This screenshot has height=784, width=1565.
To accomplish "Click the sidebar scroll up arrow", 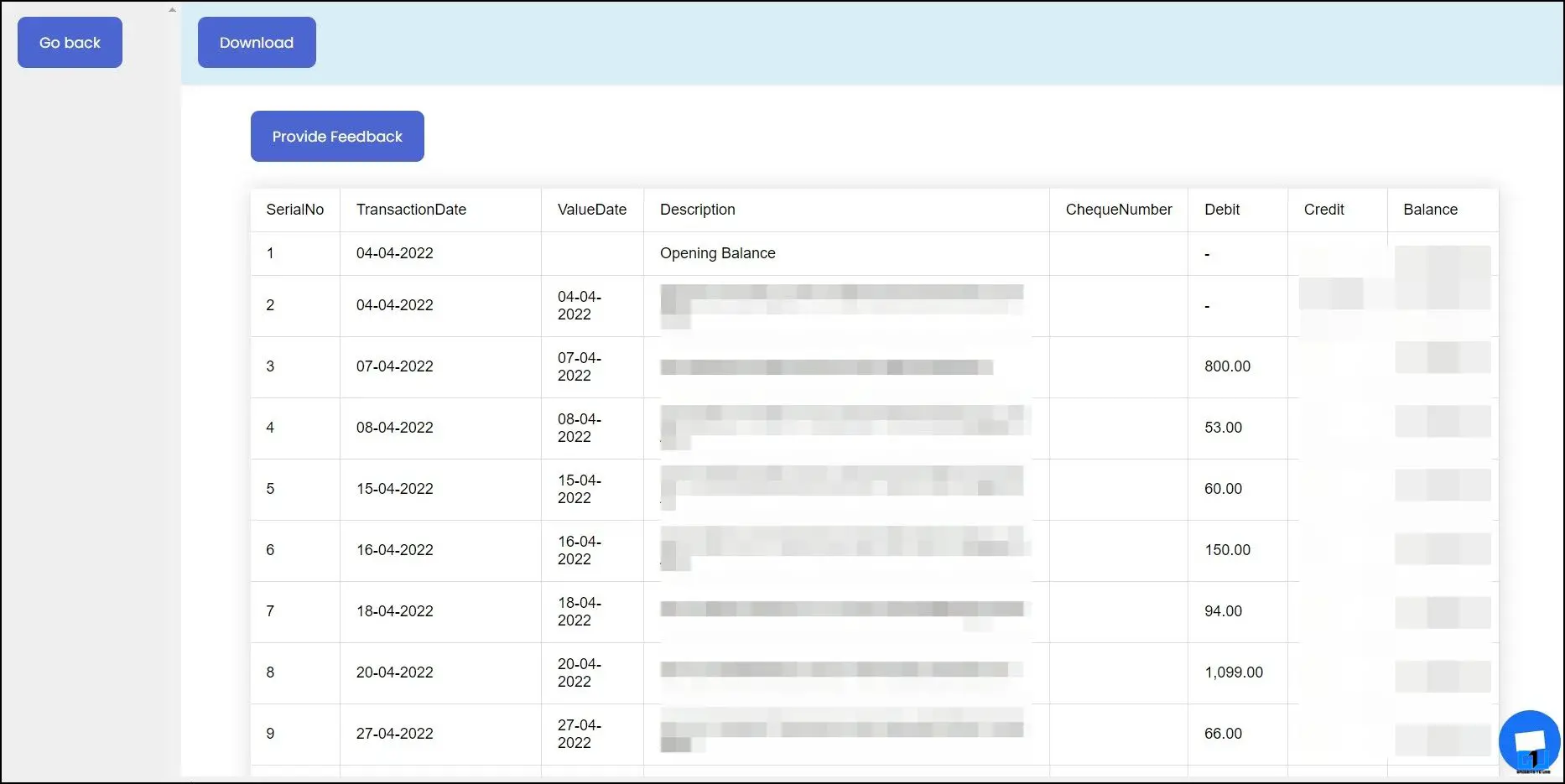I will [172, 10].
